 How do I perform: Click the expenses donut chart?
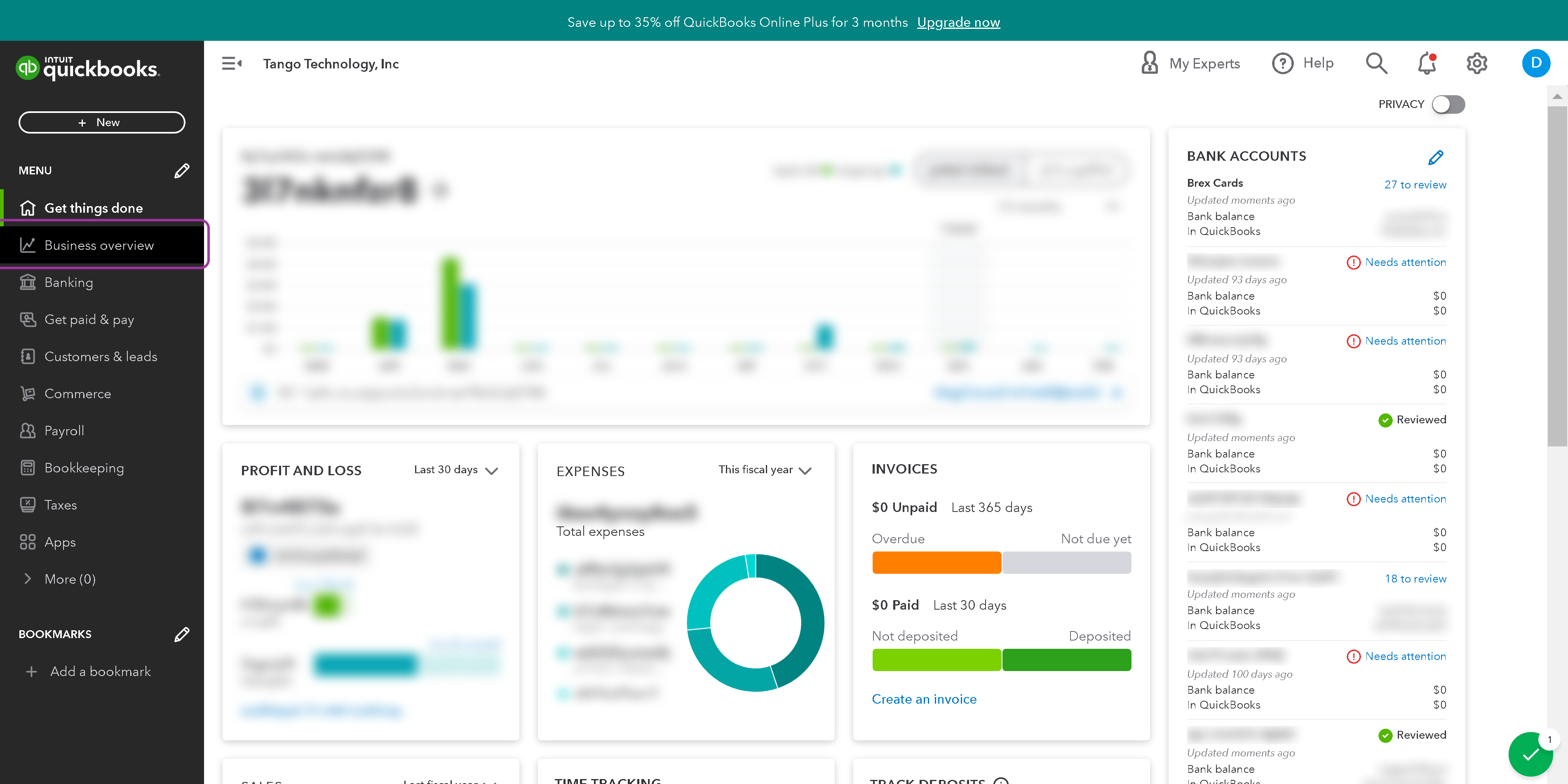(x=756, y=623)
